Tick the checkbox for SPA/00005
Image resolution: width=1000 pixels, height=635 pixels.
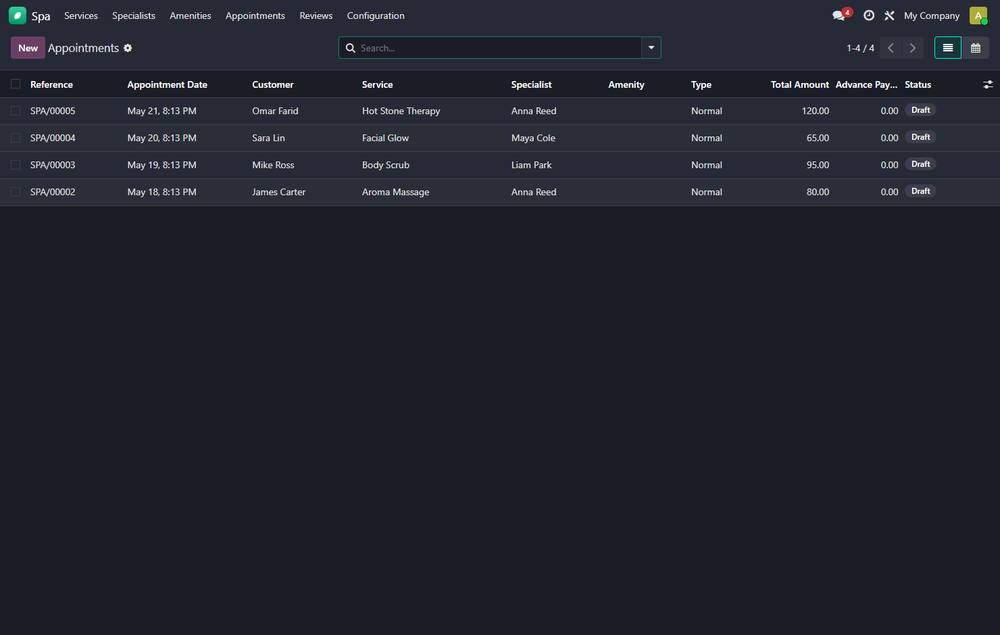coord(16,111)
